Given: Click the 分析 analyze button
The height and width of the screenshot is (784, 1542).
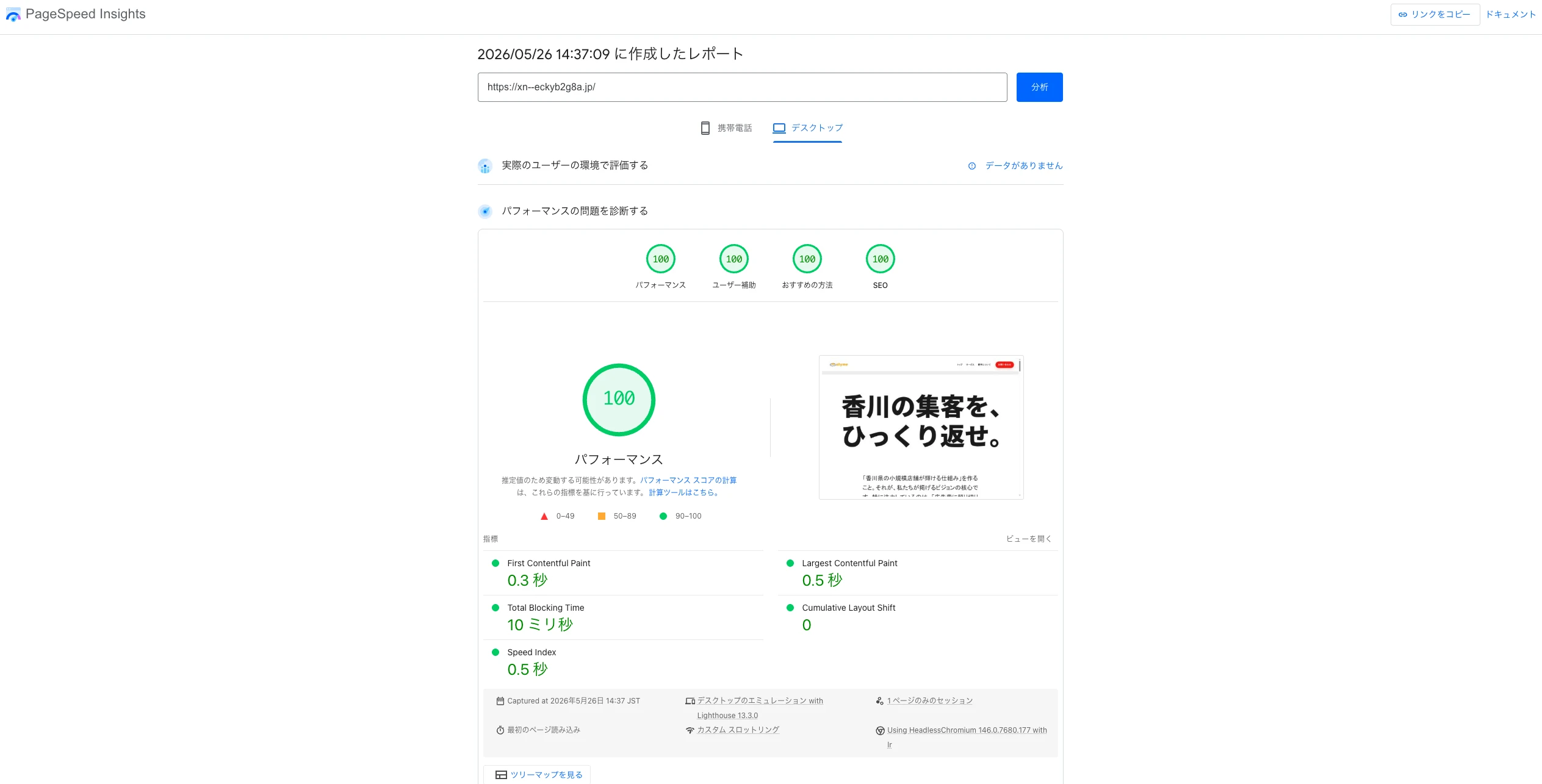Looking at the screenshot, I should (1039, 87).
